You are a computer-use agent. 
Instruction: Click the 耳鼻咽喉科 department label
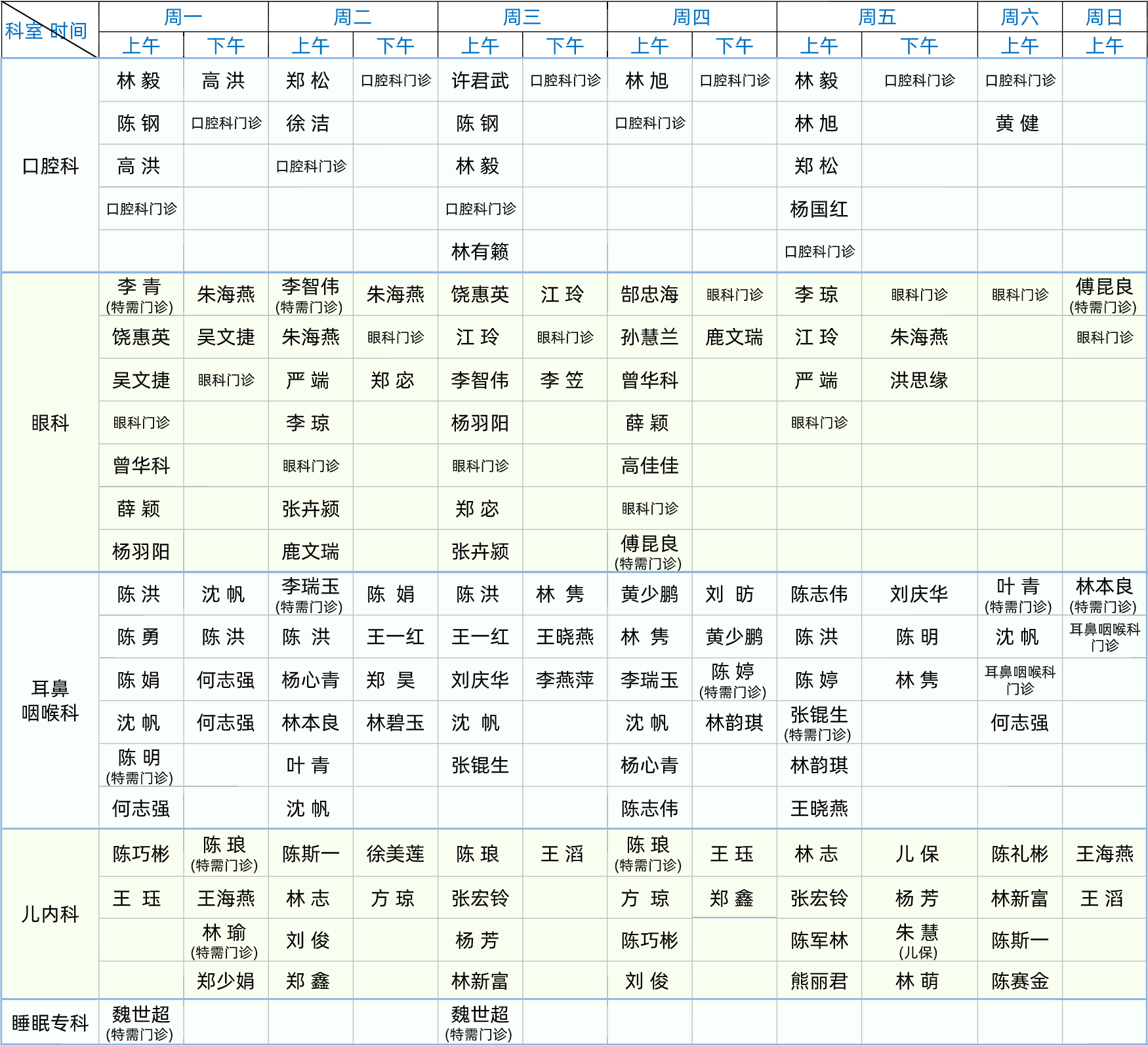pyautogui.click(x=50, y=700)
